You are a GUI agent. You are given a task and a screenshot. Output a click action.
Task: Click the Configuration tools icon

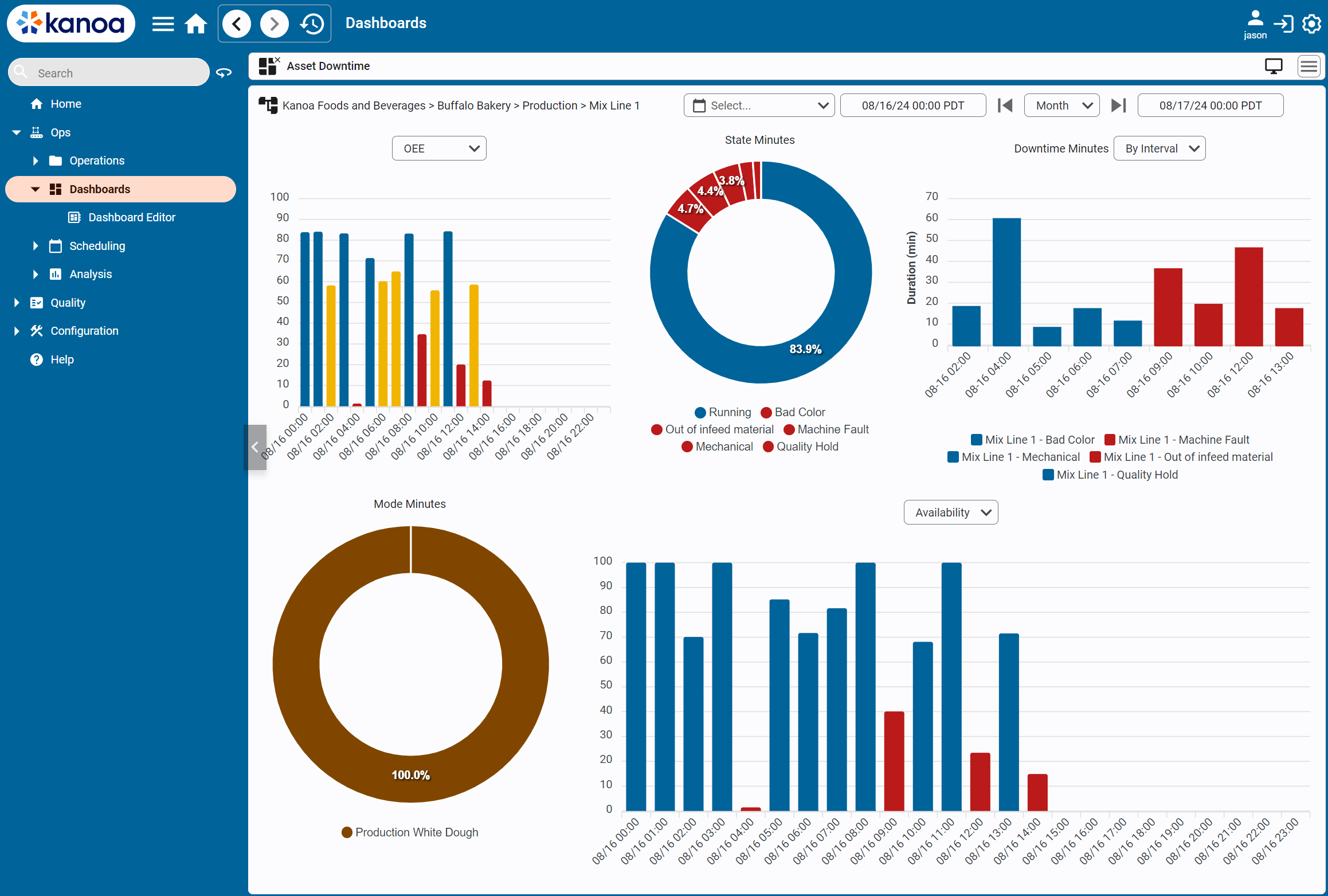(x=36, y=331)
